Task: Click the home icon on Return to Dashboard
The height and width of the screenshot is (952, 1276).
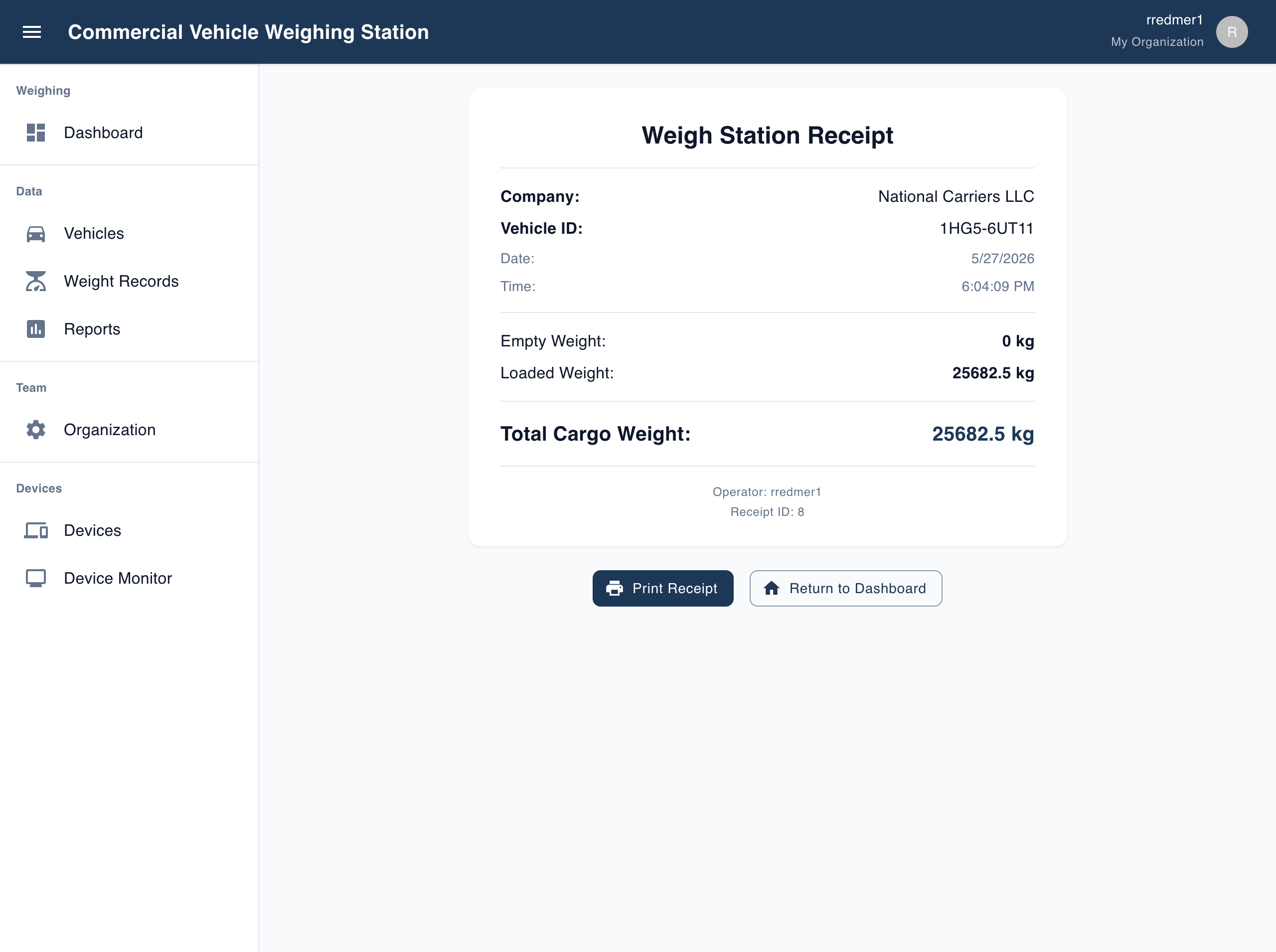Action: point(771,588)
